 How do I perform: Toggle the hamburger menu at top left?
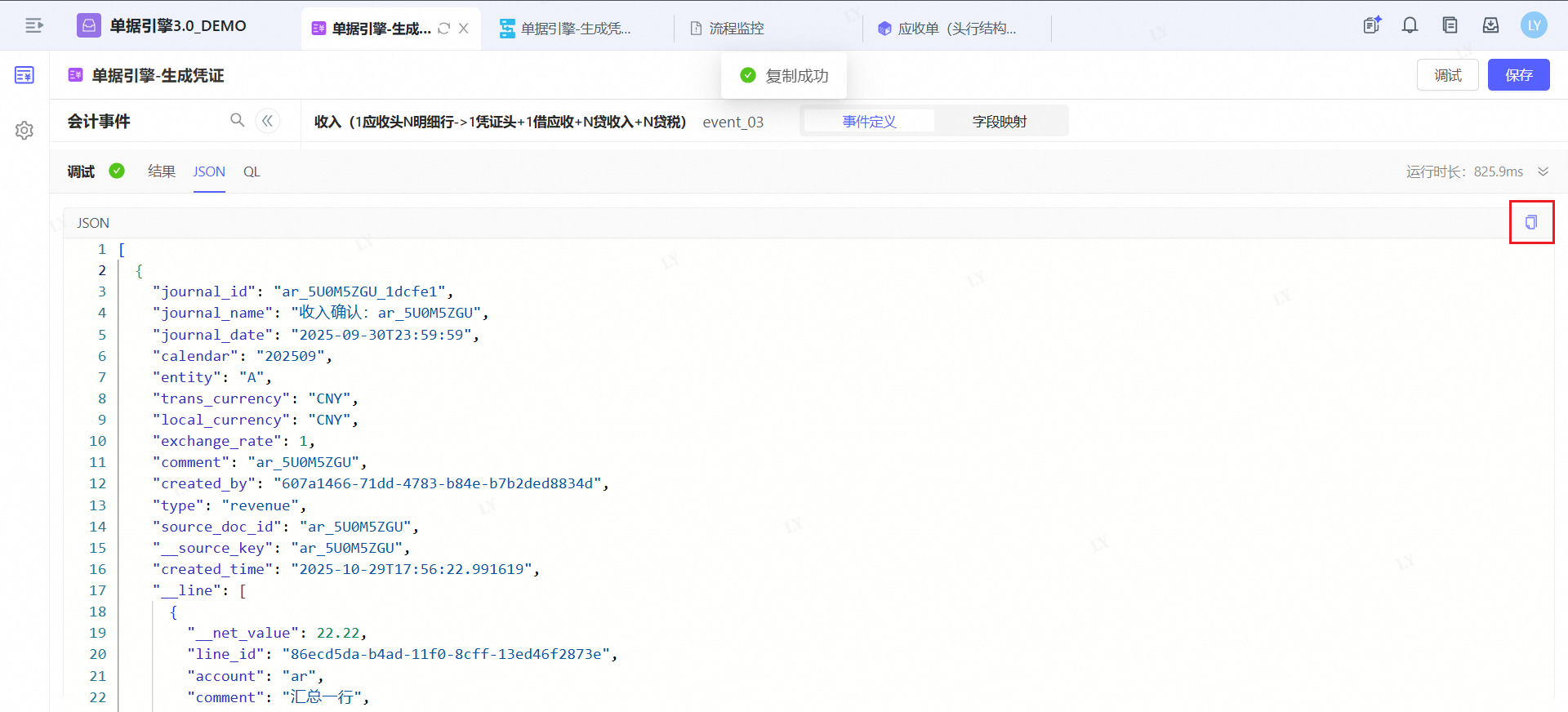pos(34,25)
